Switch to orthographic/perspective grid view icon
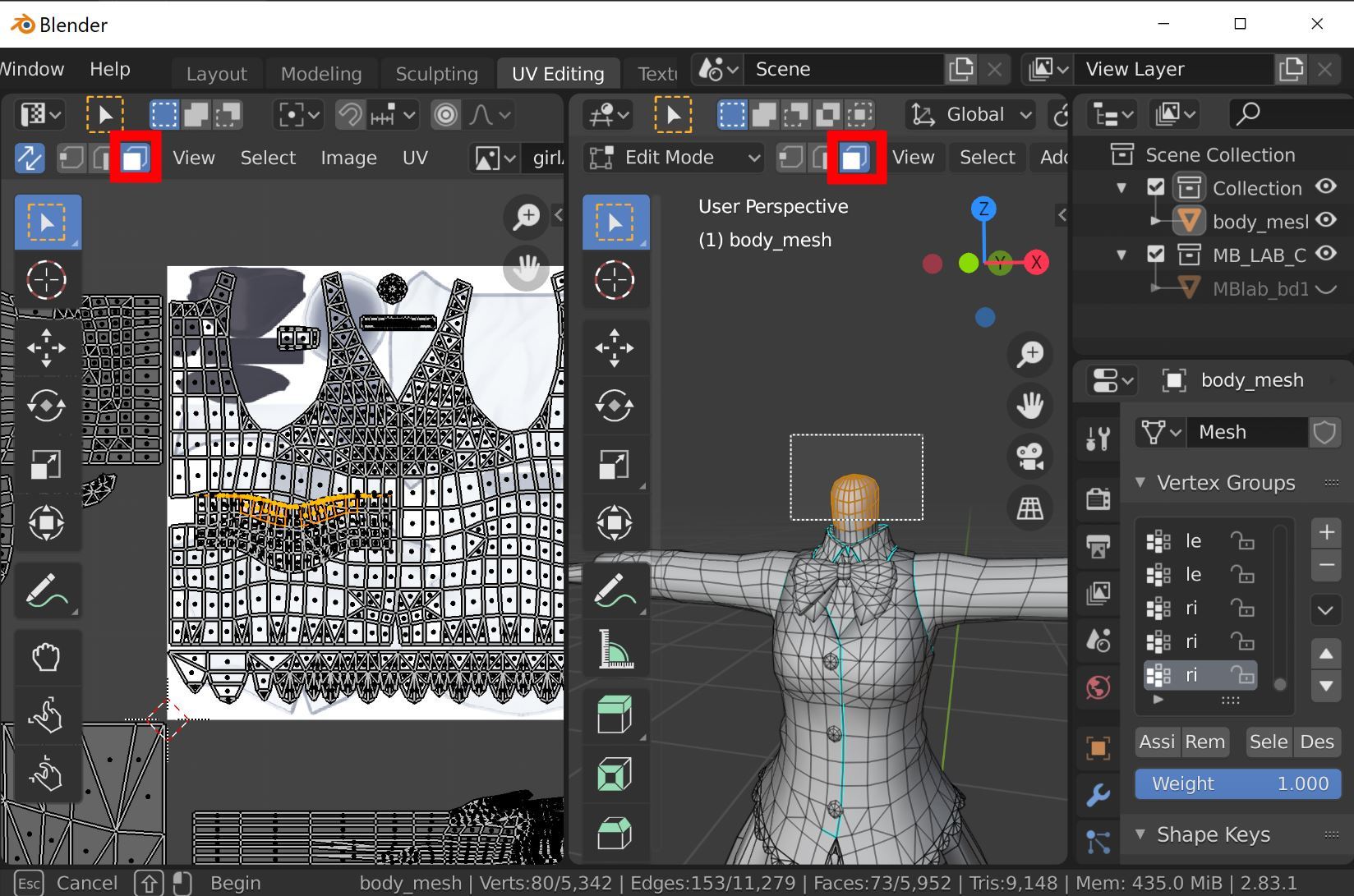 pyautogui.click(x=1029, y=508)
